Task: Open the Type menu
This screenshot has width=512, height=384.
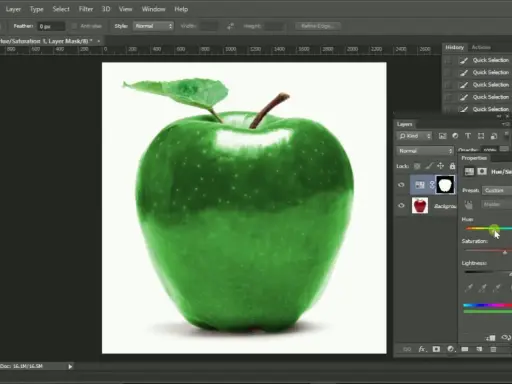Action: pos(37,9)
